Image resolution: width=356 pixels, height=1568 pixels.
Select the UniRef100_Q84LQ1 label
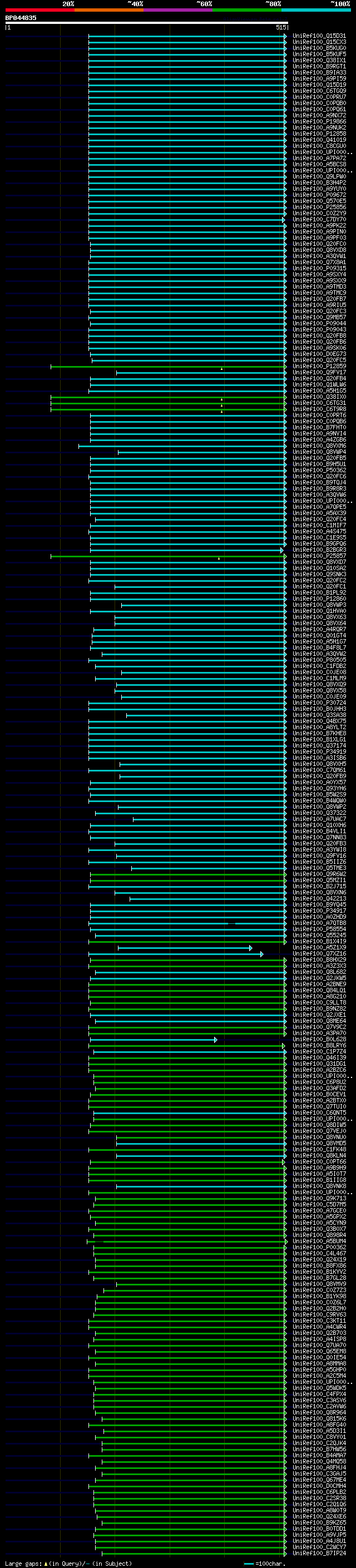click(319, 990)
